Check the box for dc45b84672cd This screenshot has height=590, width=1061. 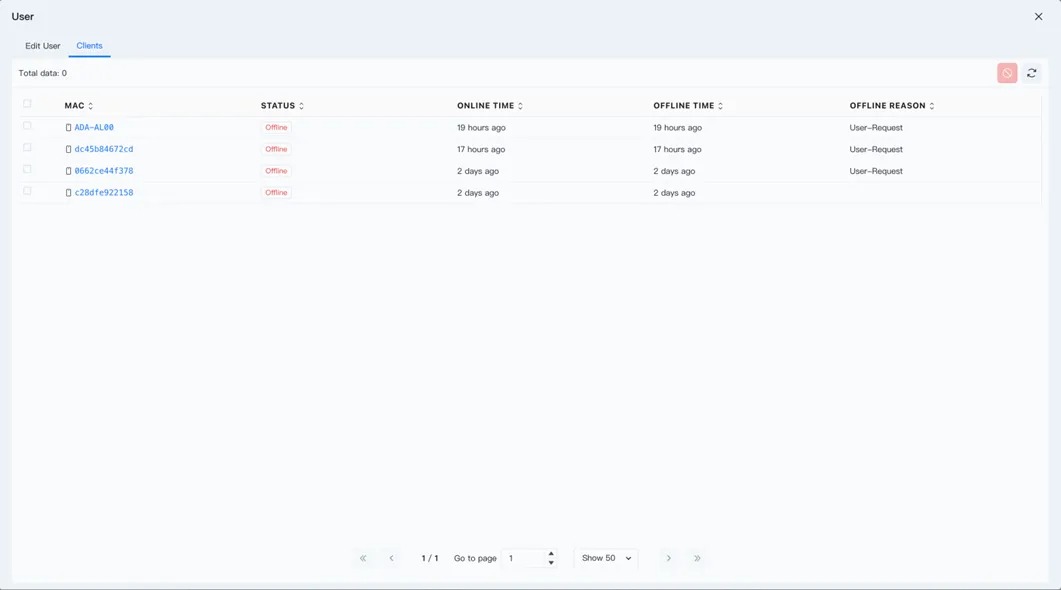27,148
